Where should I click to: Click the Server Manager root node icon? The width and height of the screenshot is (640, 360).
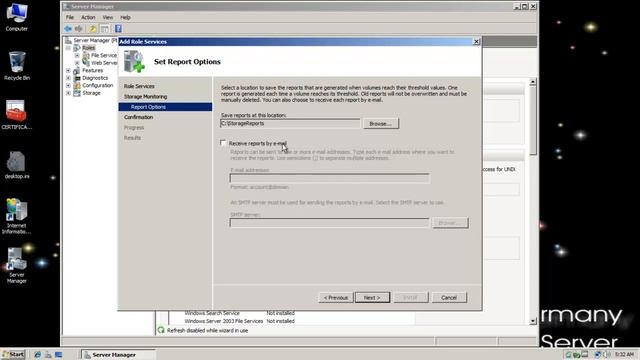point(69,40)
